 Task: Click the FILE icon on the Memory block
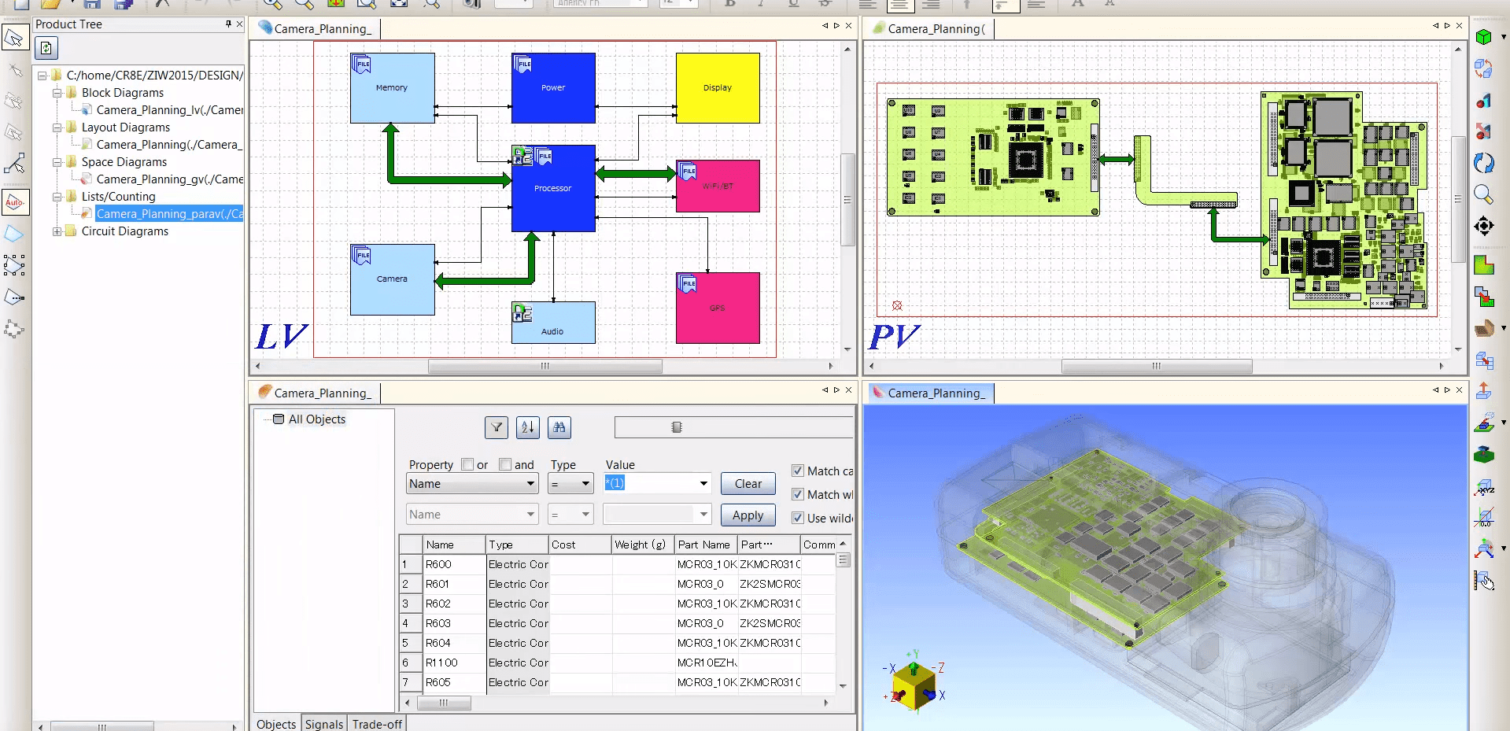tap(361, 64)
